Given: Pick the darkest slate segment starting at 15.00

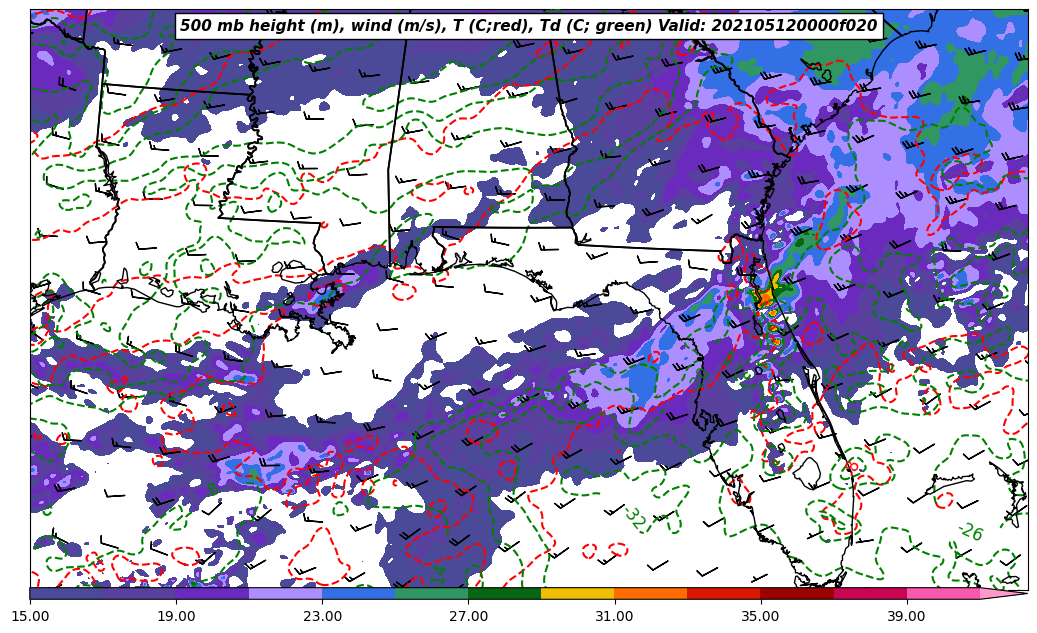Looking at the screenshot, I should pyautogui.click(x=66, y=593).
